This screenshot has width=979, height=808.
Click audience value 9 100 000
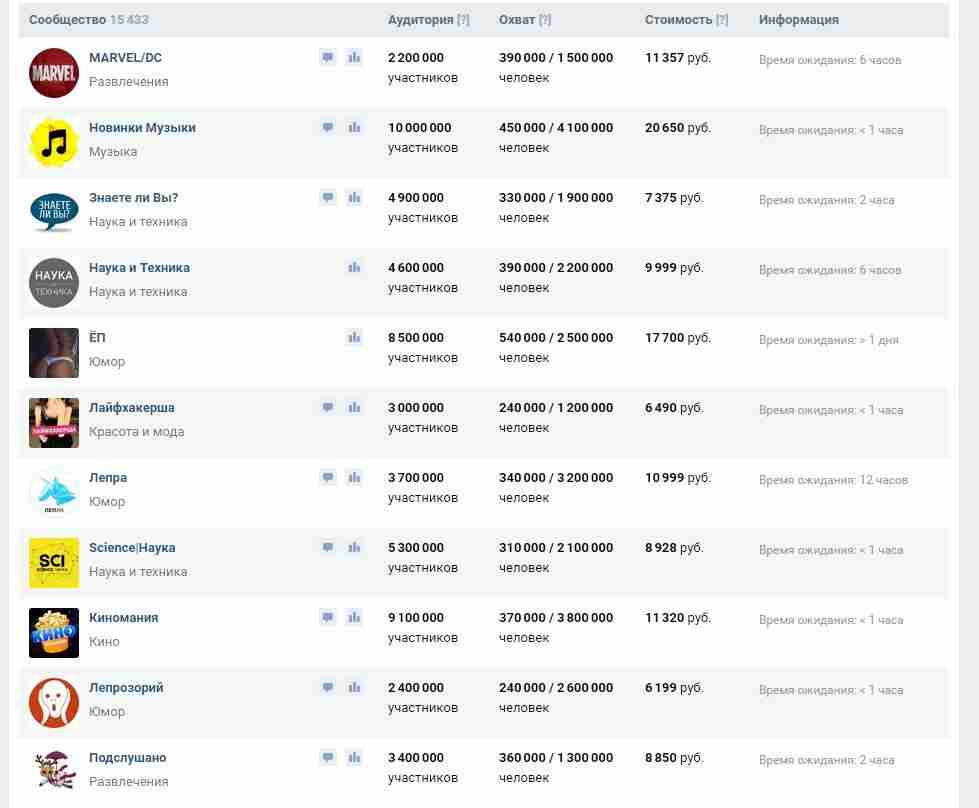(416, 617)
